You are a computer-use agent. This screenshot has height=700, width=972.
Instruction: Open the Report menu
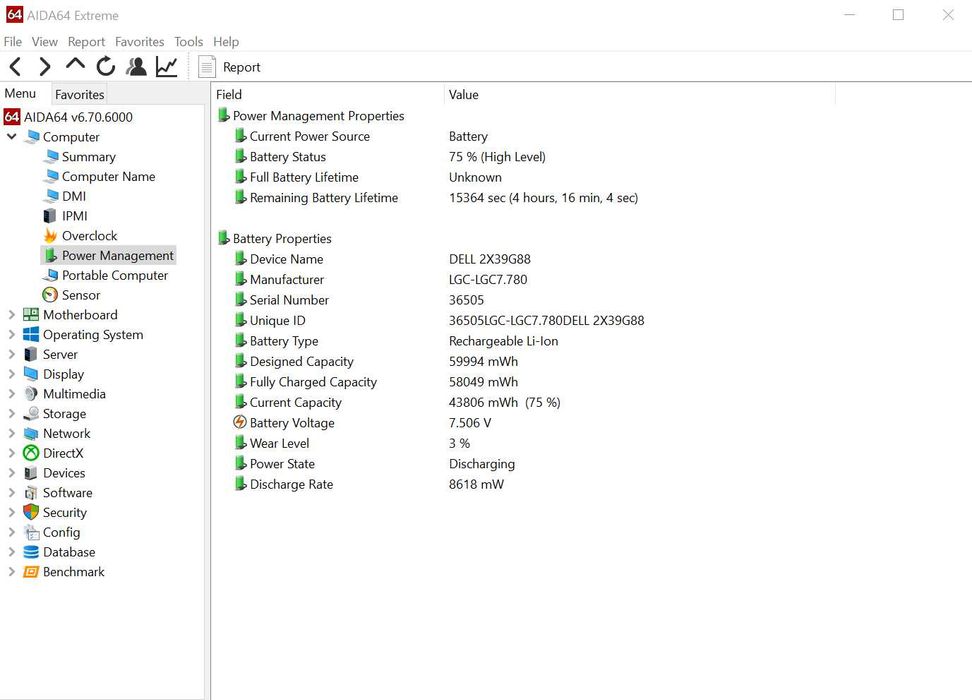[86, 42]
